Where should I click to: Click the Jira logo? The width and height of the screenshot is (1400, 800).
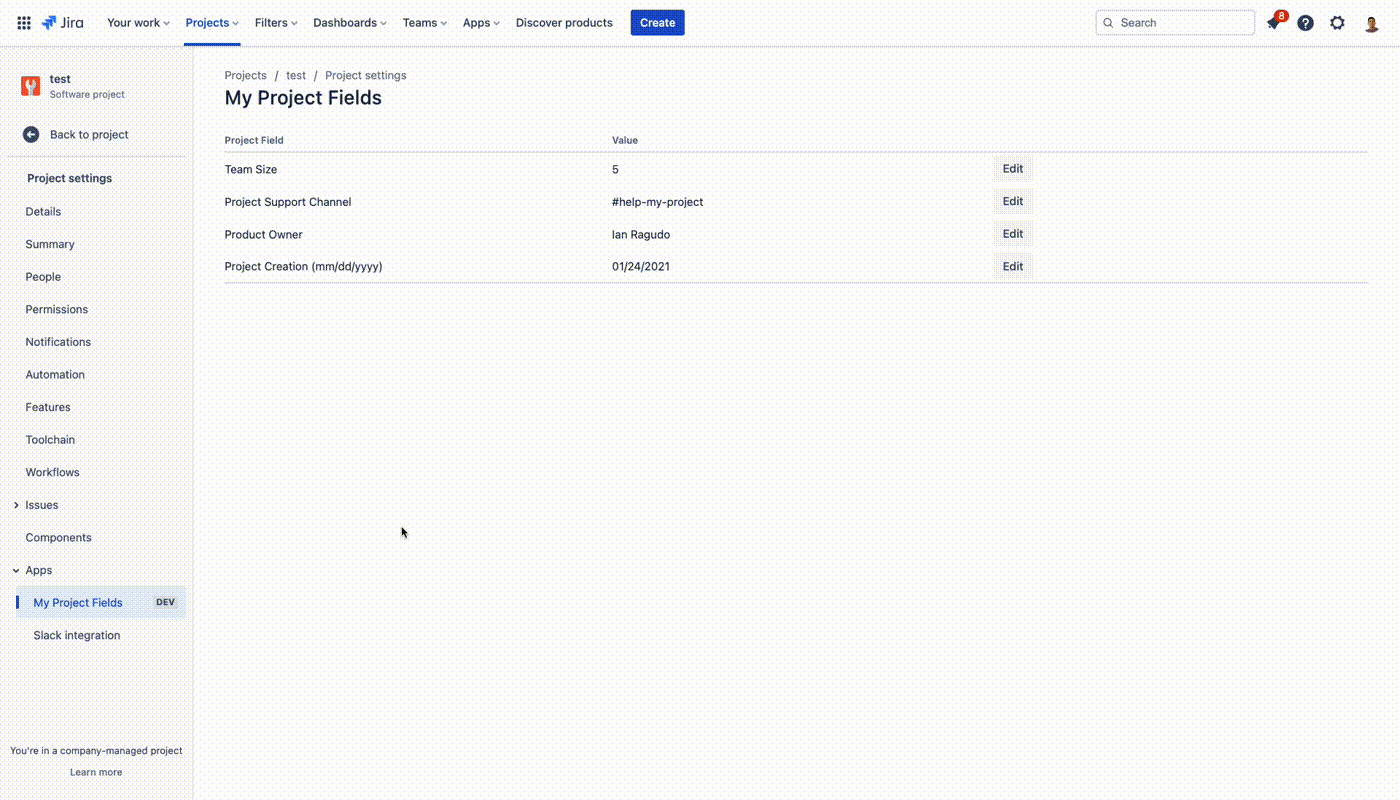click(62, 23)
